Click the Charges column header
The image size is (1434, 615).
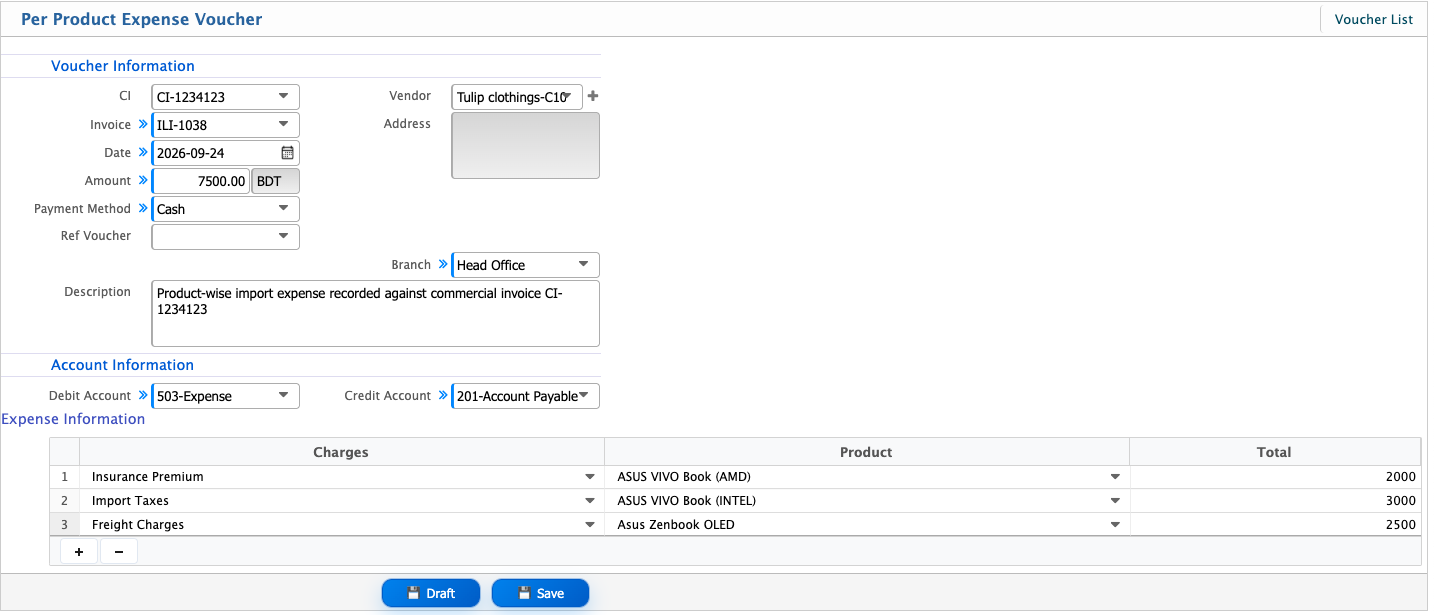point(341,452)
